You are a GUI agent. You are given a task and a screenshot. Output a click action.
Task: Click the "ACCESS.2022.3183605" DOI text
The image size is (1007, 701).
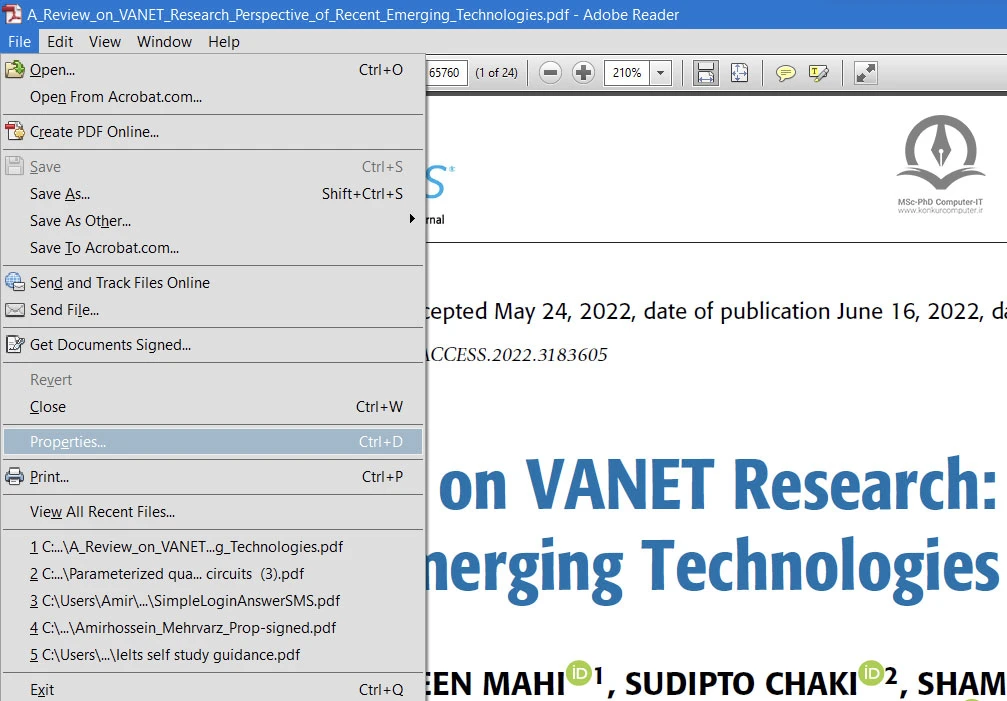click(516, 355)
